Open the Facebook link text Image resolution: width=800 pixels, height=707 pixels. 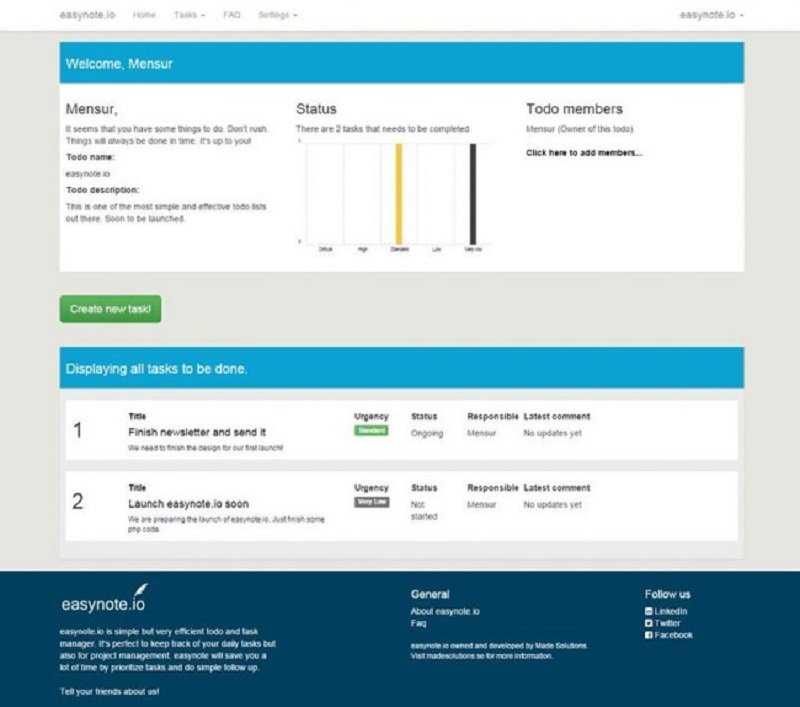tap(673, 635)
